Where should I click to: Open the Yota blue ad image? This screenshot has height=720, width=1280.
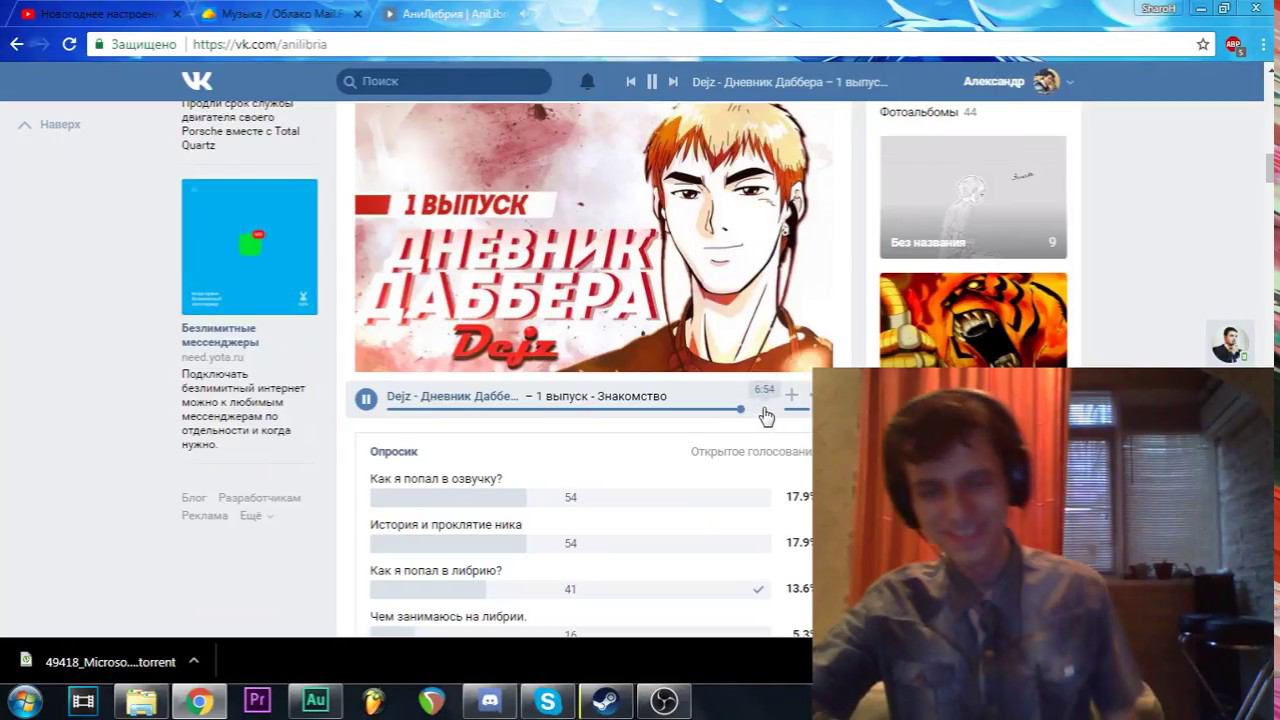(x=249, y=247)
